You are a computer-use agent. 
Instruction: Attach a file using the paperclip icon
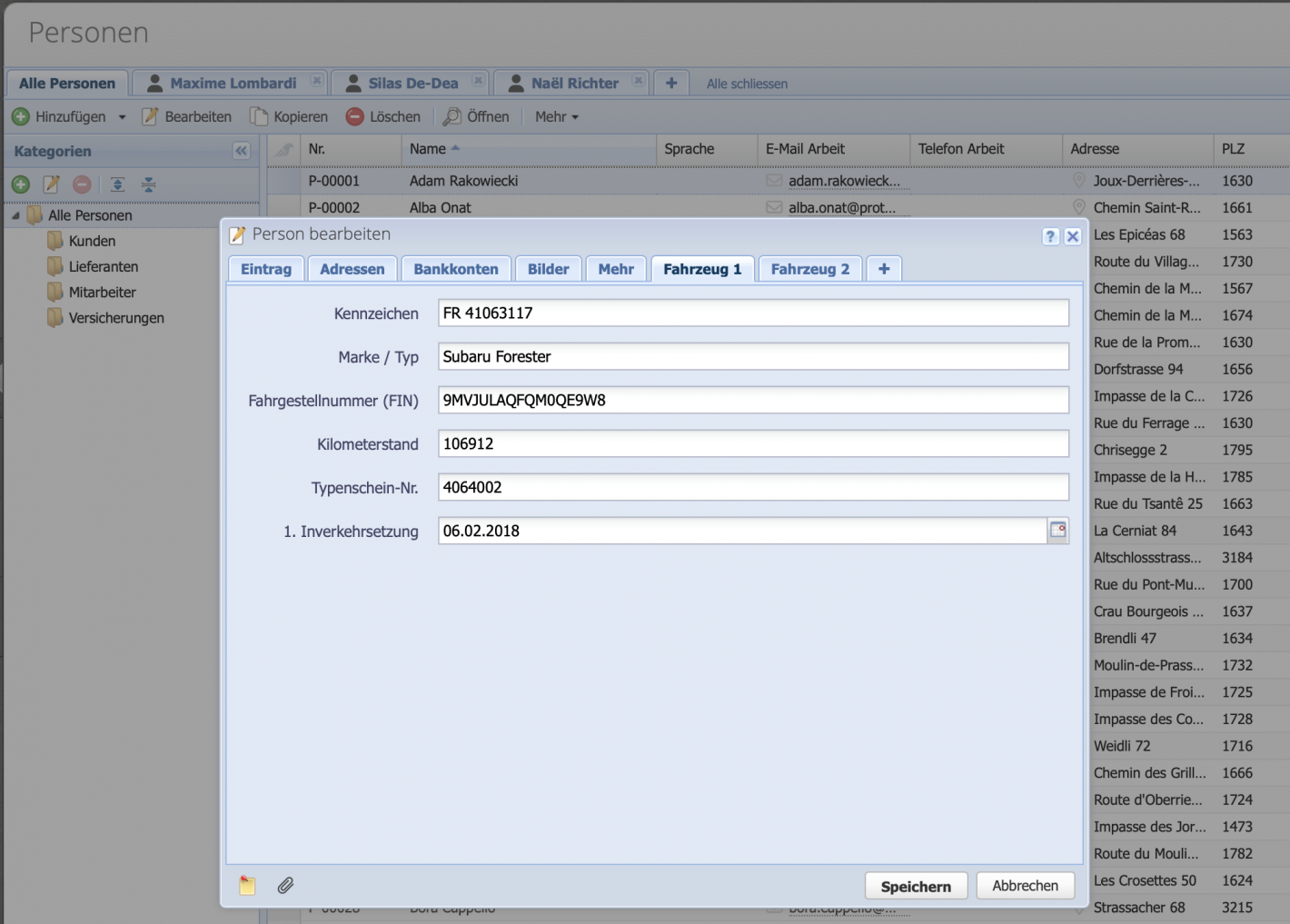click(x=286, y=885)
